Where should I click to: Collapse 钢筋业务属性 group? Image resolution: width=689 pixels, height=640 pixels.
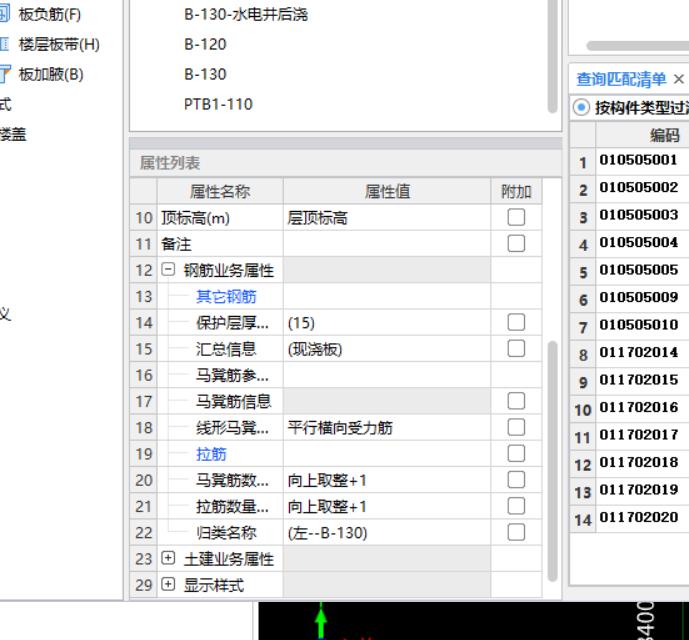168,269
